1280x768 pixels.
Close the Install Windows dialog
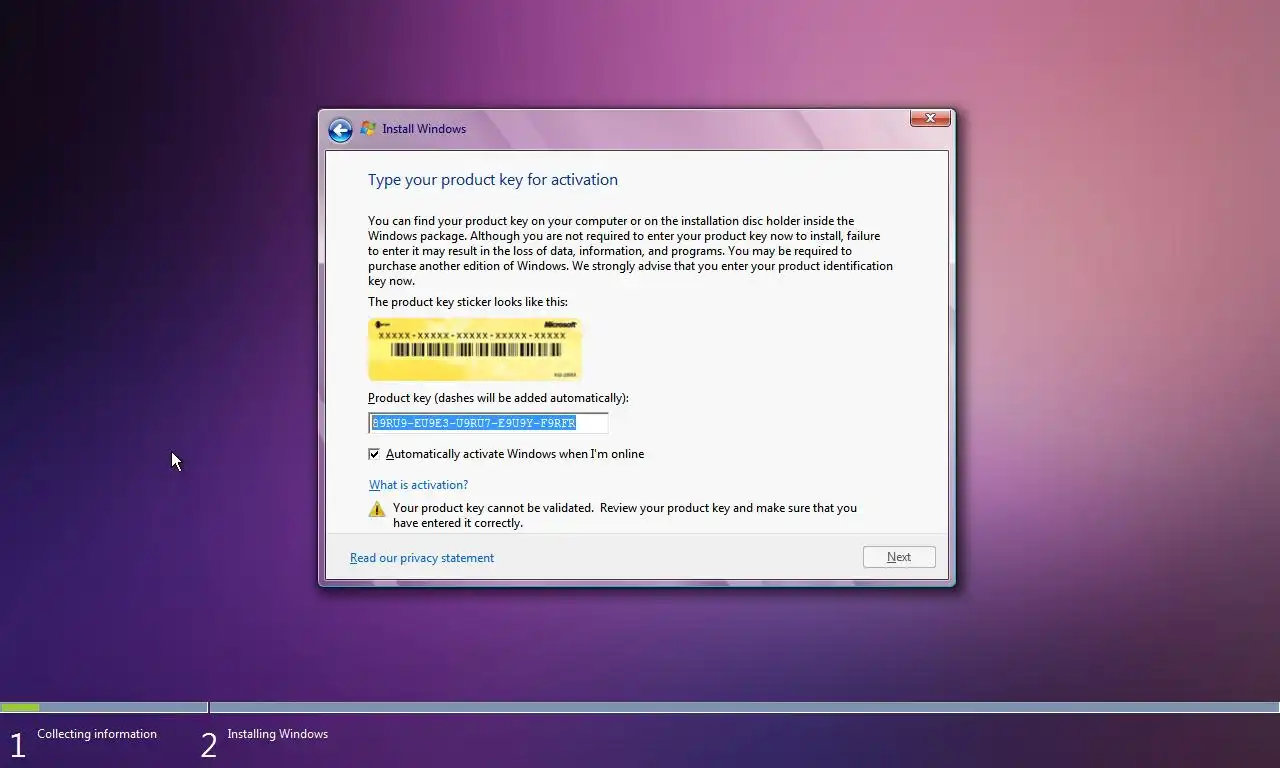[x=930, y=118]
